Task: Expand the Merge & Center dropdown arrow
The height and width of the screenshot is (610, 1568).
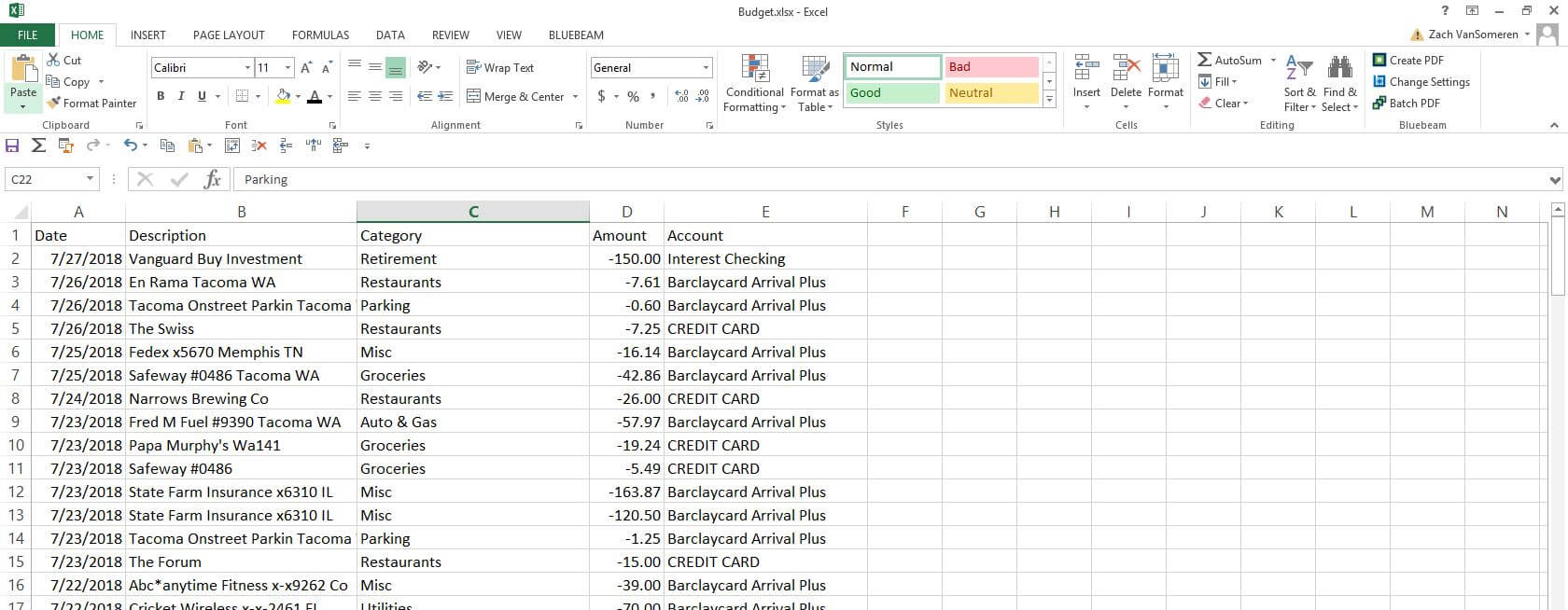Action: coord(575,96)
